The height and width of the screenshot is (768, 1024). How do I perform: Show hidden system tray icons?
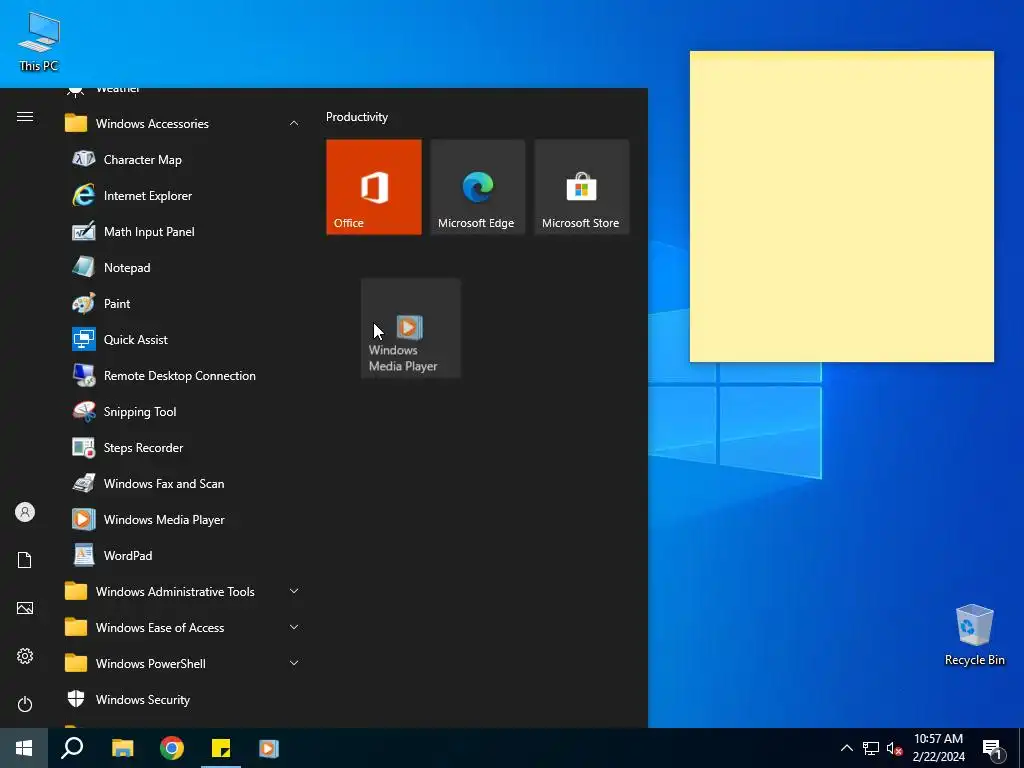coord(846,748)
